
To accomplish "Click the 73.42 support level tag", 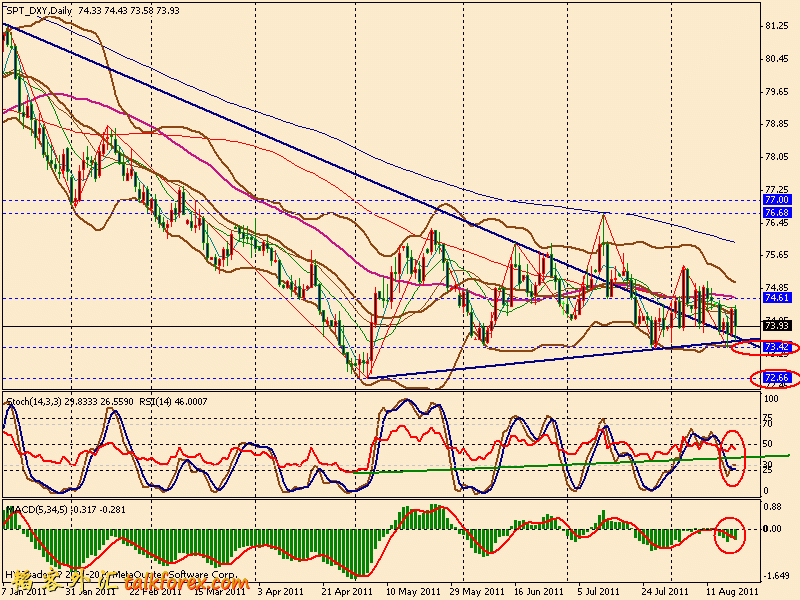I will pos(777,347).
